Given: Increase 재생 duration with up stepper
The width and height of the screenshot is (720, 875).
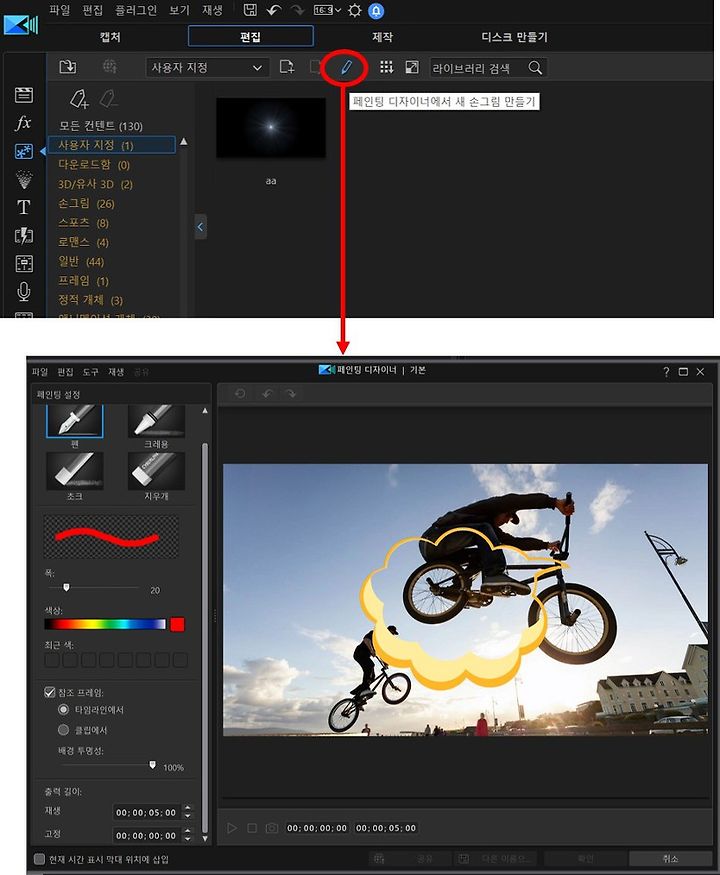Looking at the screenshot, I should 188,808.
